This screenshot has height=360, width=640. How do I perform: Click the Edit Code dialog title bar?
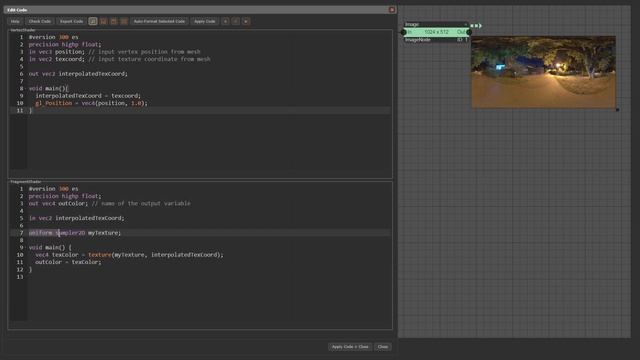pos(200,10)
